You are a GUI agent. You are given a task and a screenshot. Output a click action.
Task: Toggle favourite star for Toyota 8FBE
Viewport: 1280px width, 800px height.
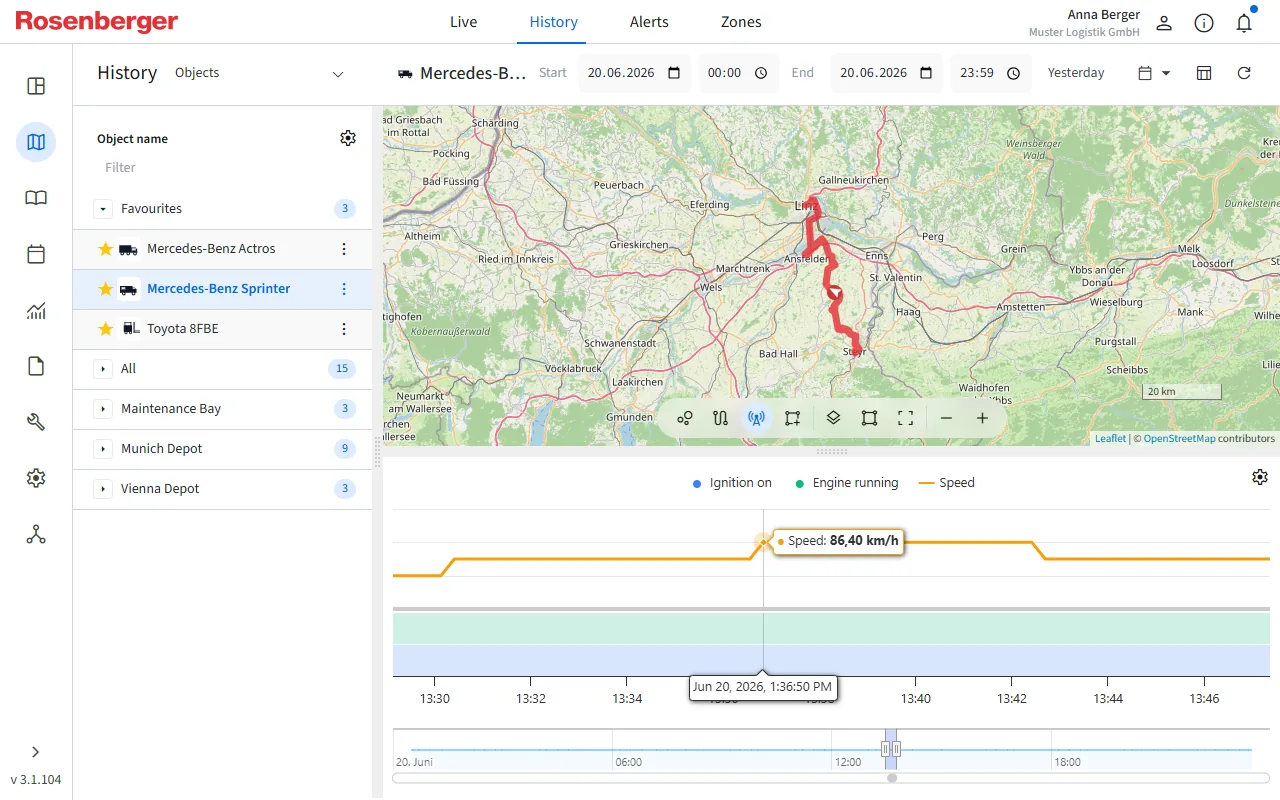click(105, 329)
